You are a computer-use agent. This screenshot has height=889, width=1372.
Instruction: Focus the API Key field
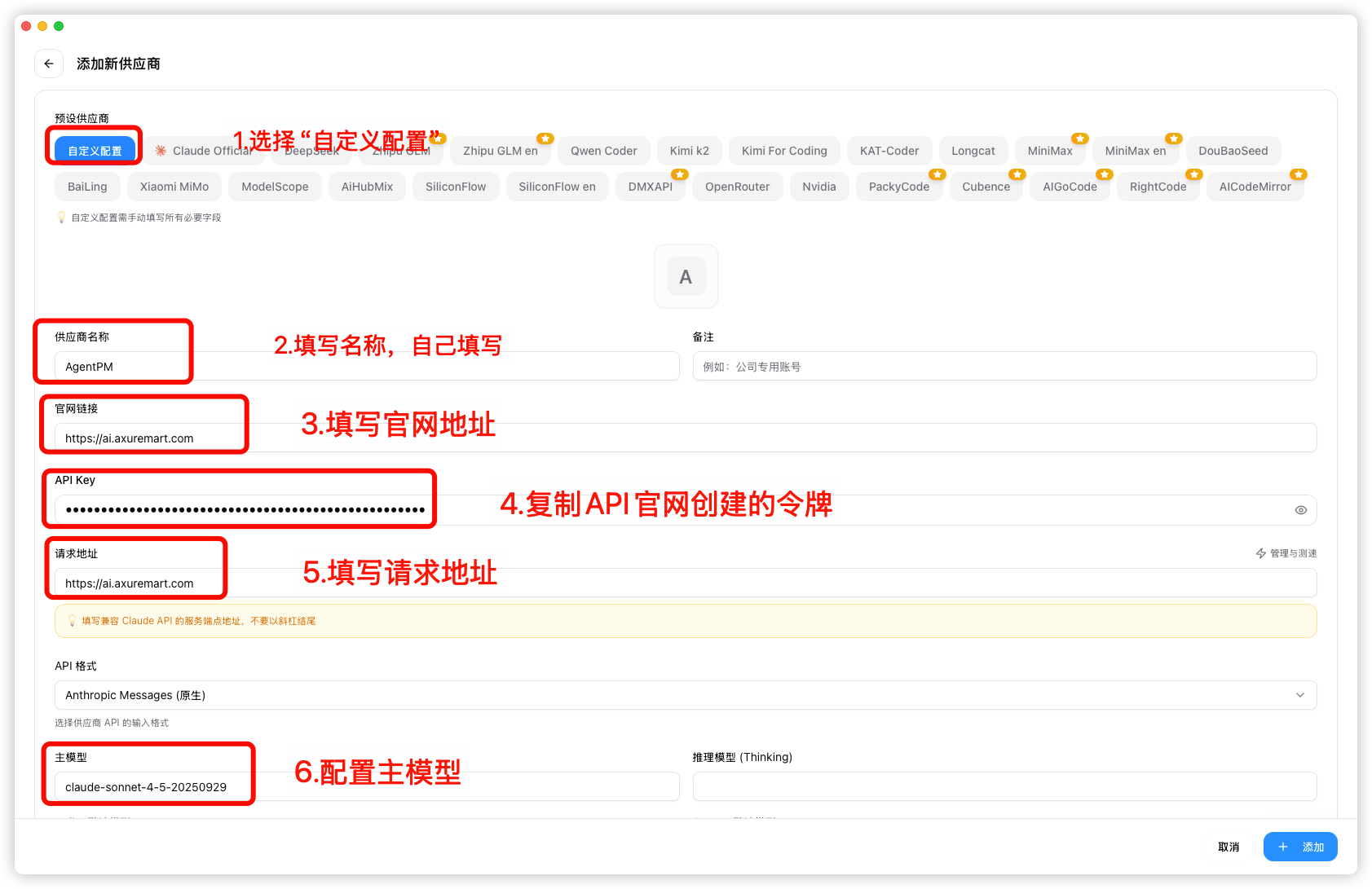click(x=686, y=510)
